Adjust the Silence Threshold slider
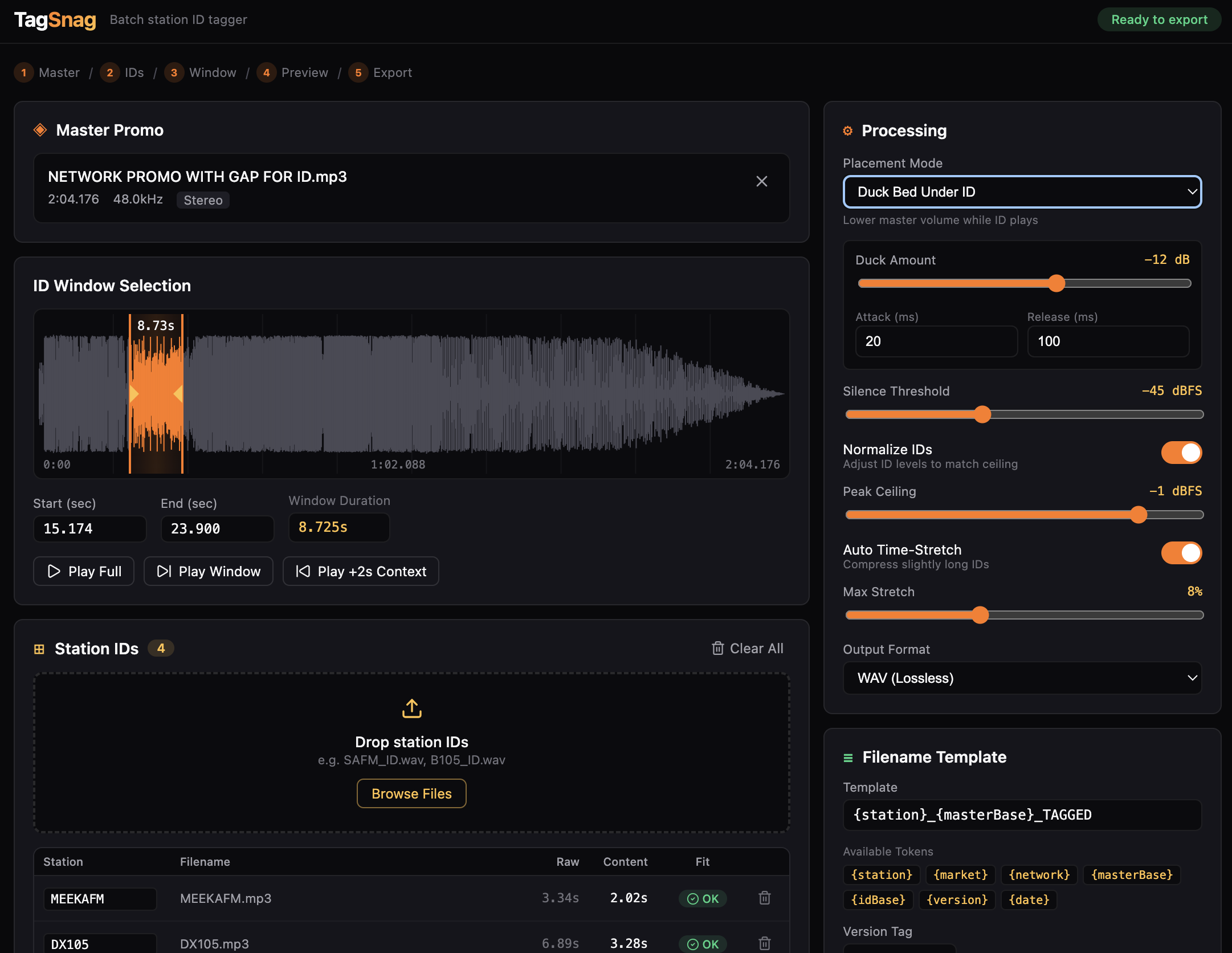The width and height of the screenshot is (1232, 953). tap(1024, 414)
